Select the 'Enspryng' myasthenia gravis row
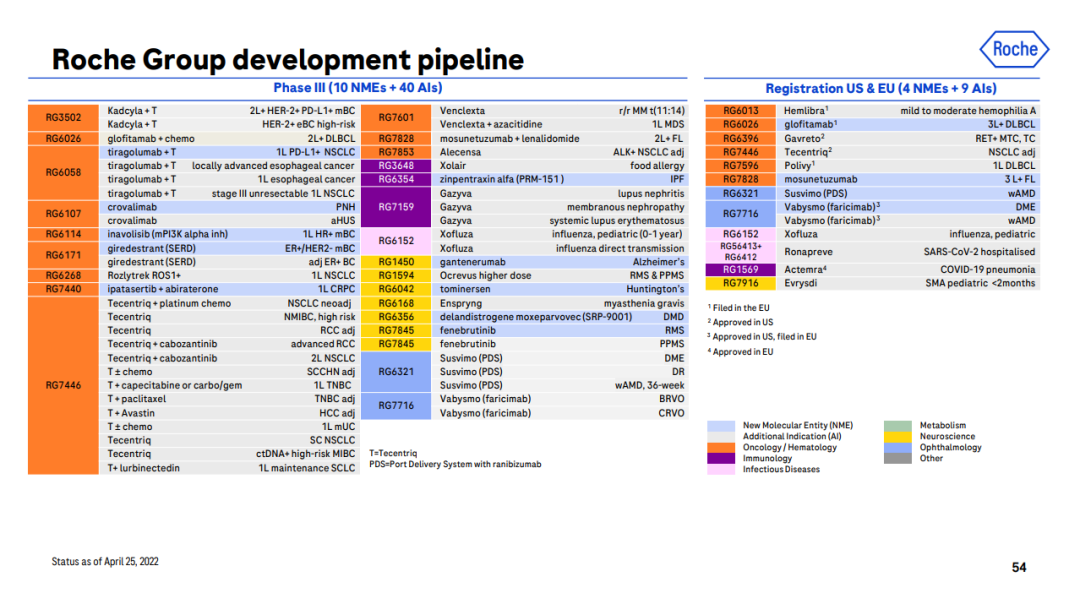The image size is (1080, 604). click(x=561, y=304)
